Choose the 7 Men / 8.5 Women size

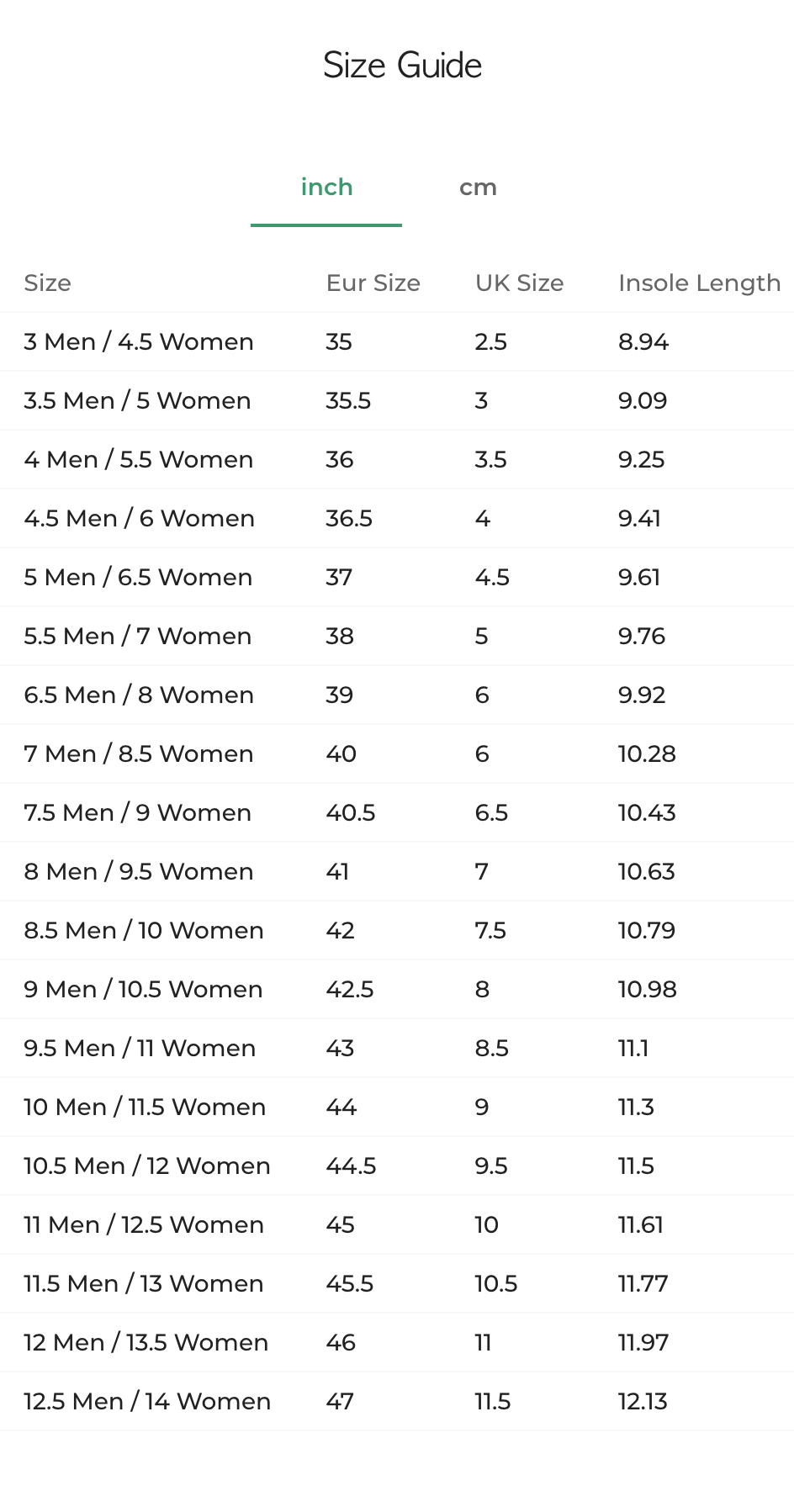pos(139,754)
